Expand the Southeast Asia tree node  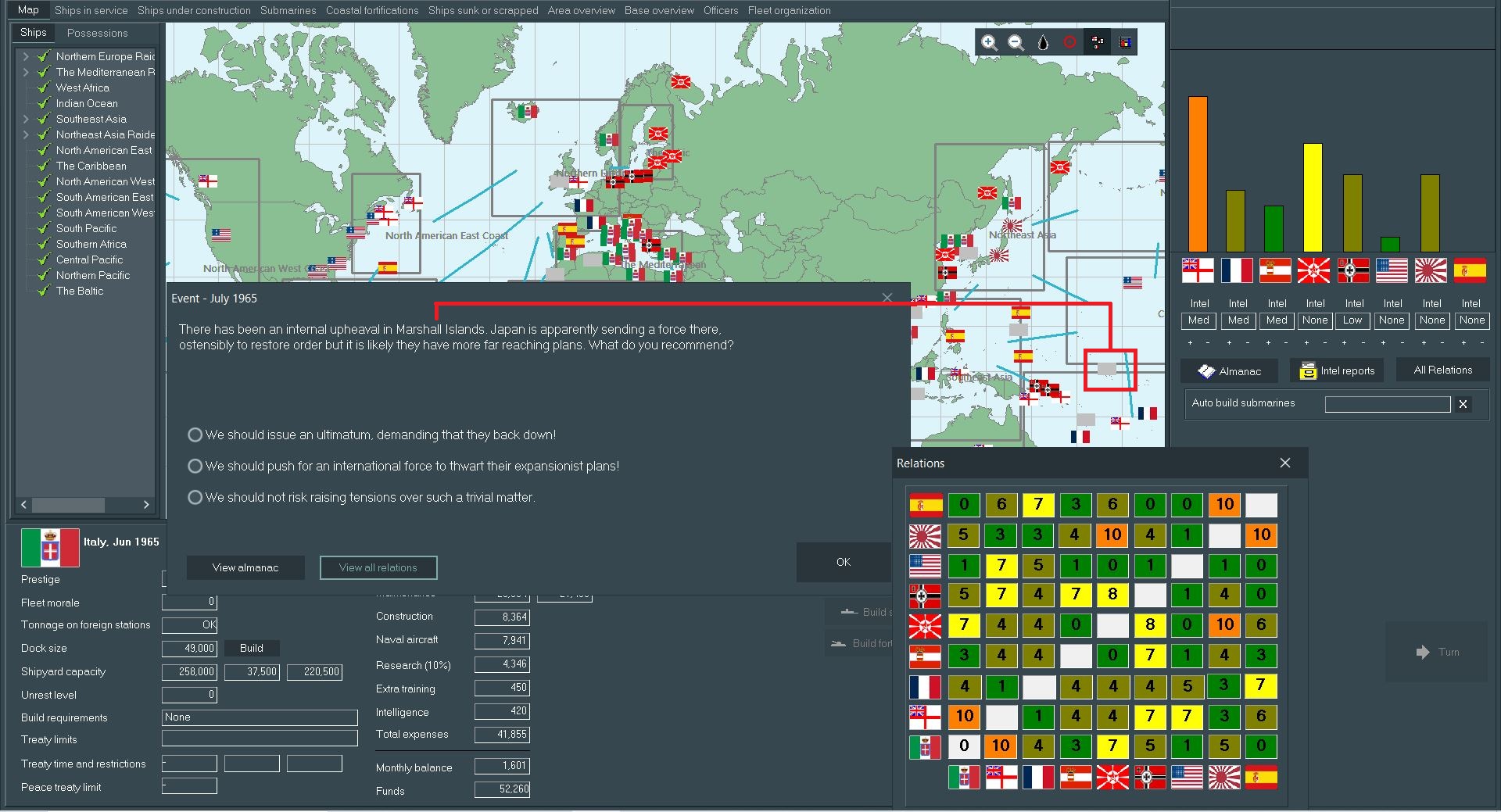[26, 119]
